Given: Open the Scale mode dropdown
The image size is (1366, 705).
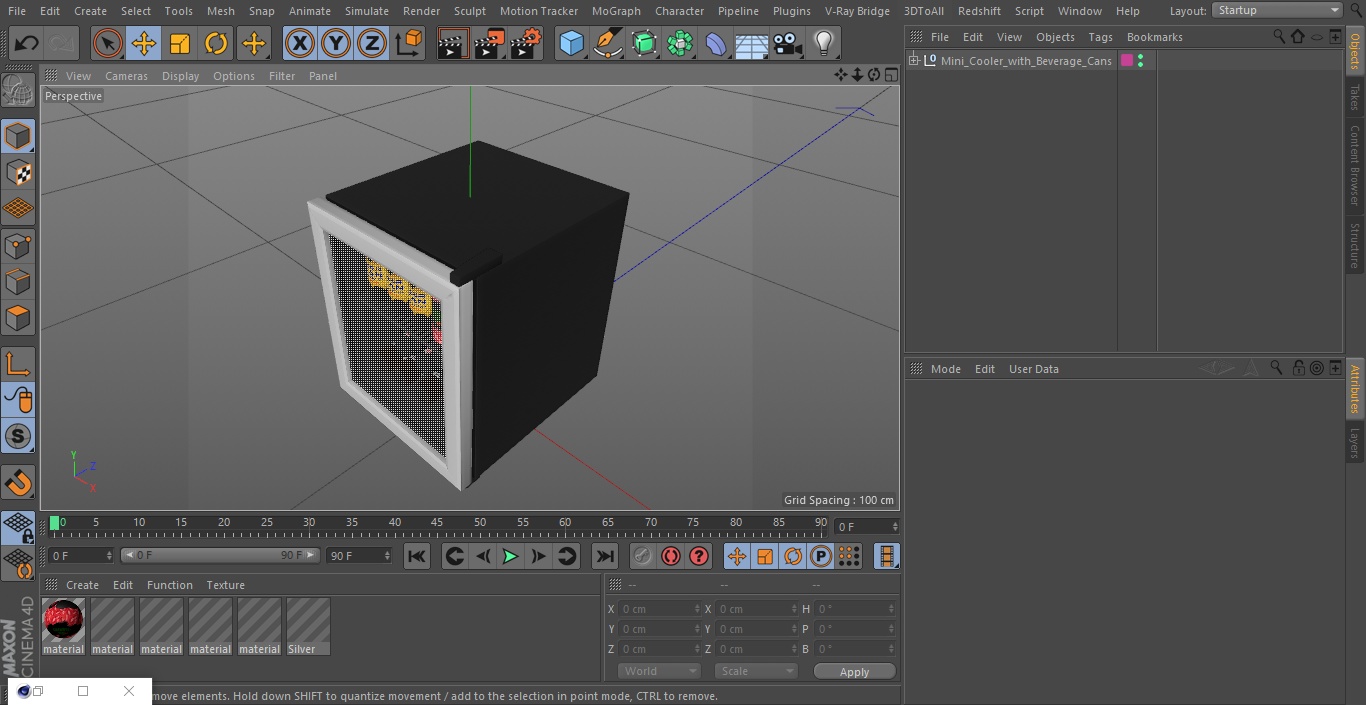Looking at the screenshot, I should [756, 671].
